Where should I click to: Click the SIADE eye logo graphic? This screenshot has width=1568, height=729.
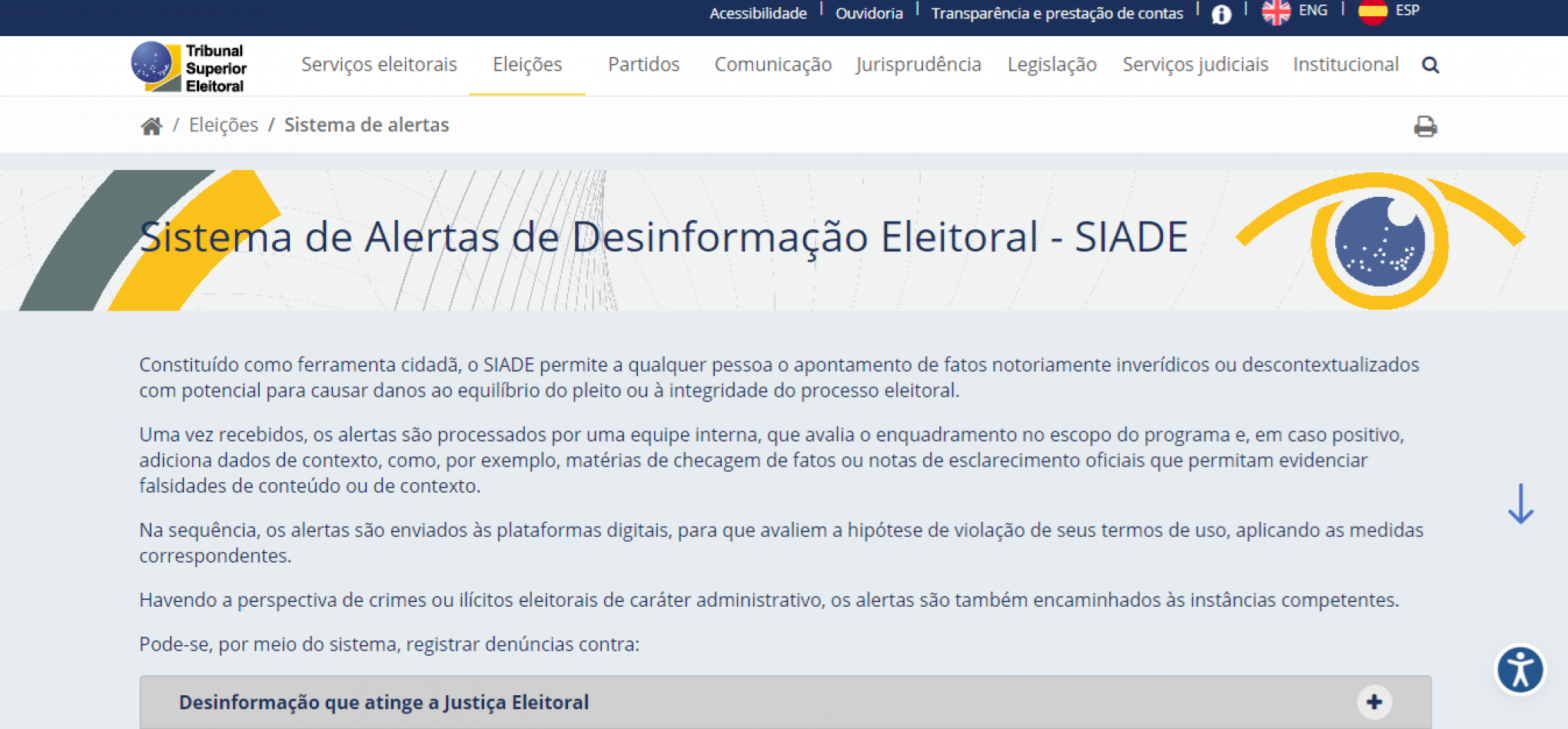pos(1380,241)
